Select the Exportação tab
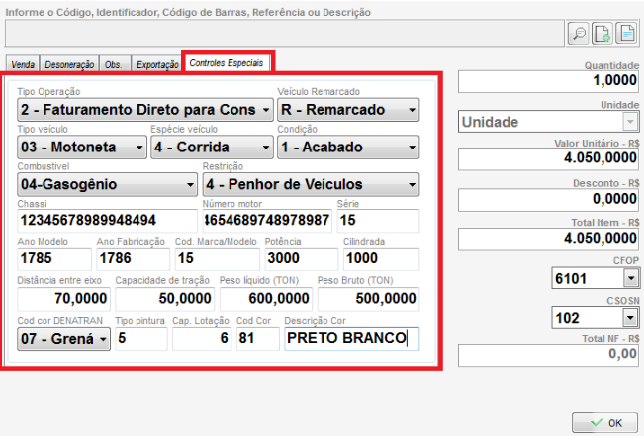 coord(156,63)
